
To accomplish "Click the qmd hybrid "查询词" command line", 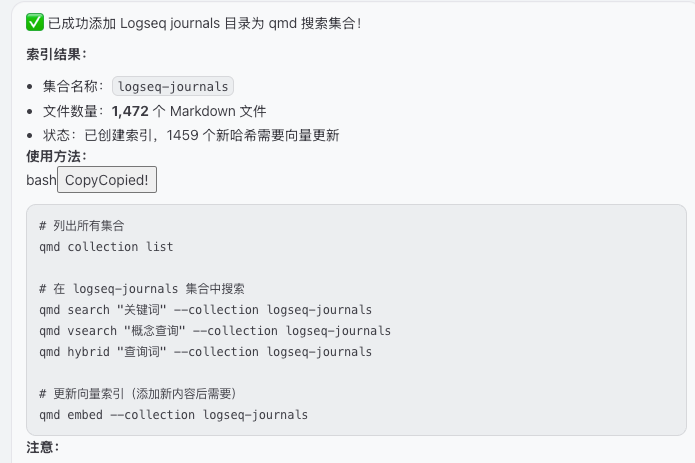I will pyautogui.click(x=206, y=352).
